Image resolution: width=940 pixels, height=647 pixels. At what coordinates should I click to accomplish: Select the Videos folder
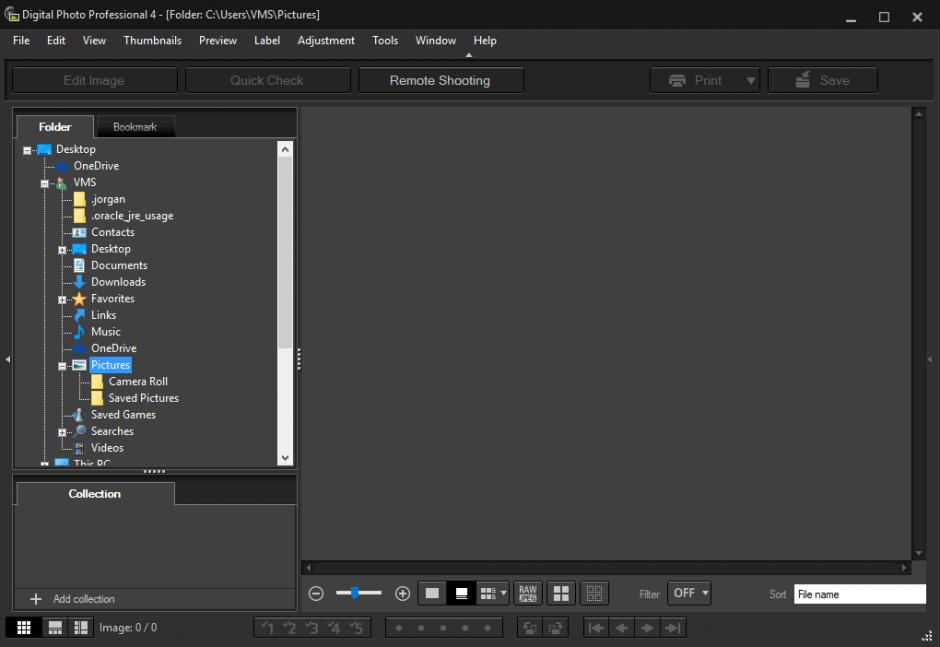pos(107,448)
